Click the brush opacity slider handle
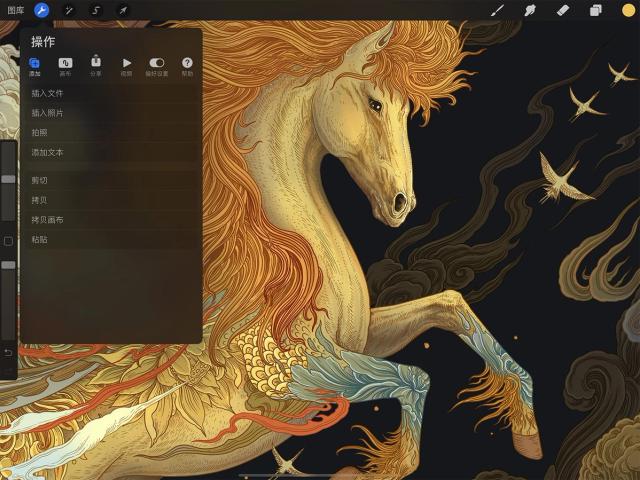This screenshot has width=640, height=480. tap(8, 265)
